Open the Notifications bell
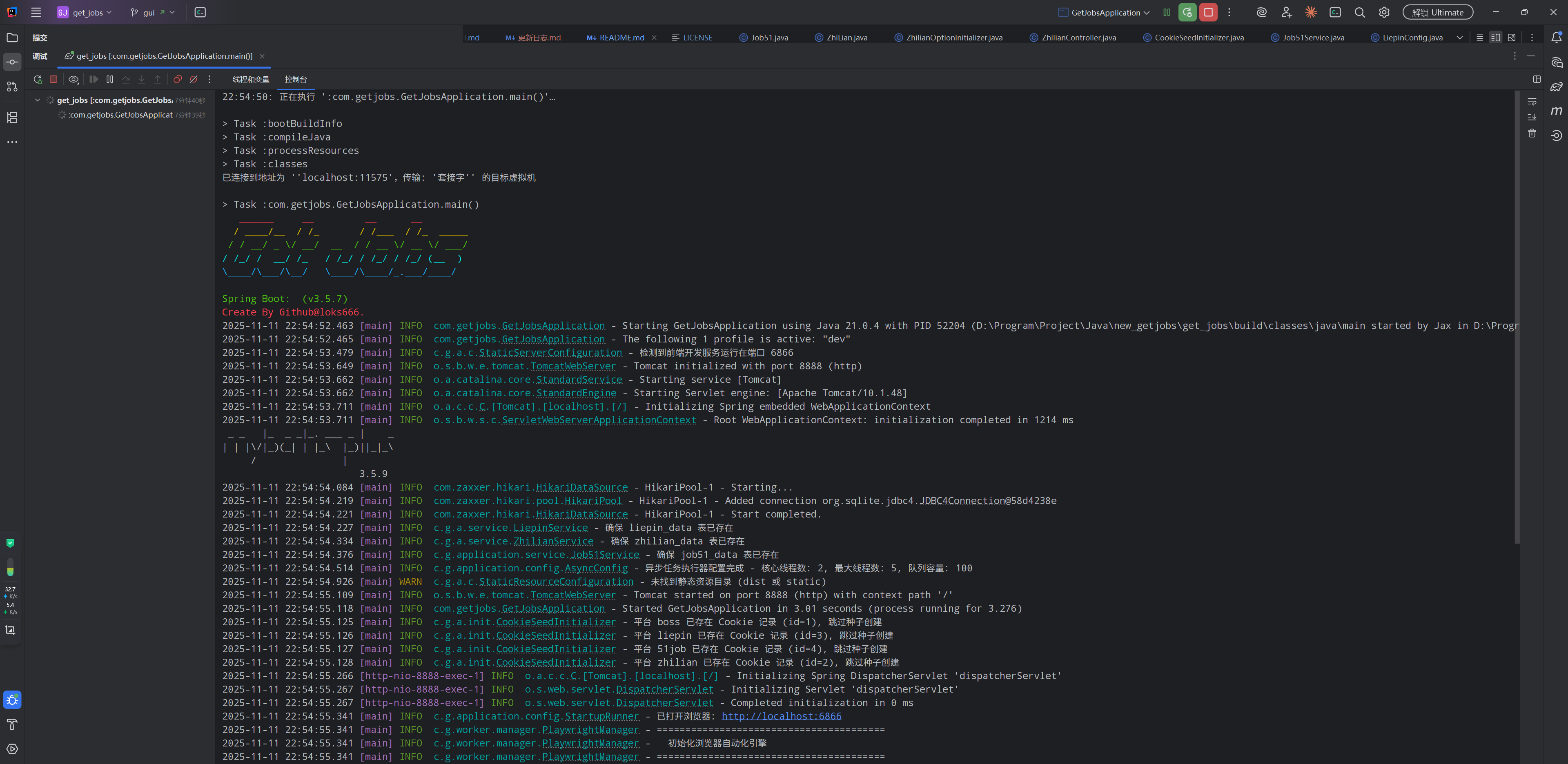Screen dimensions: 1568x764 (x=1557, y=37)
